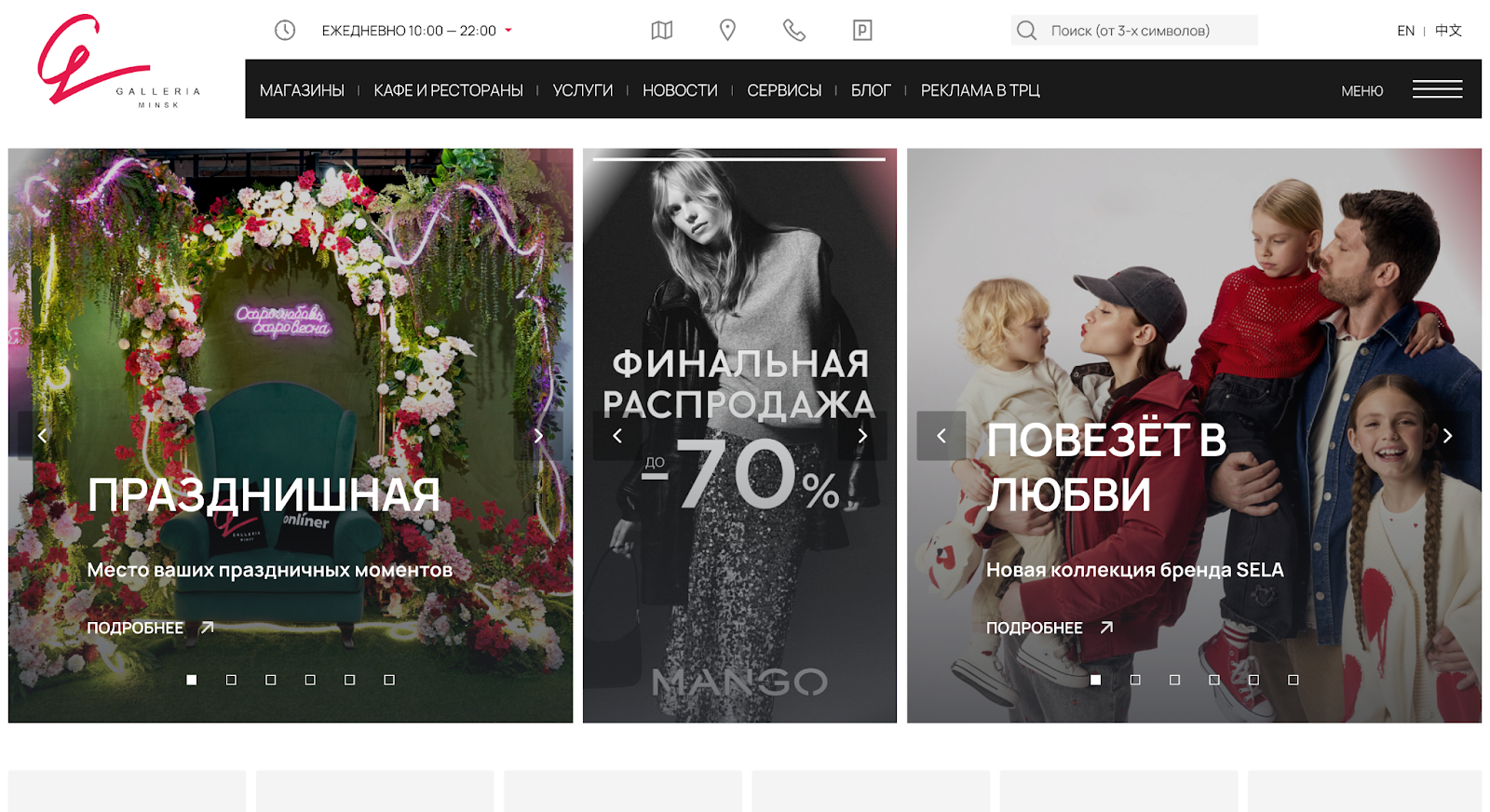The width and height of the screenshot is (1490, 812).
Task: Click Новая коллекция бренда SELA text
Action: click(1135, 570)
